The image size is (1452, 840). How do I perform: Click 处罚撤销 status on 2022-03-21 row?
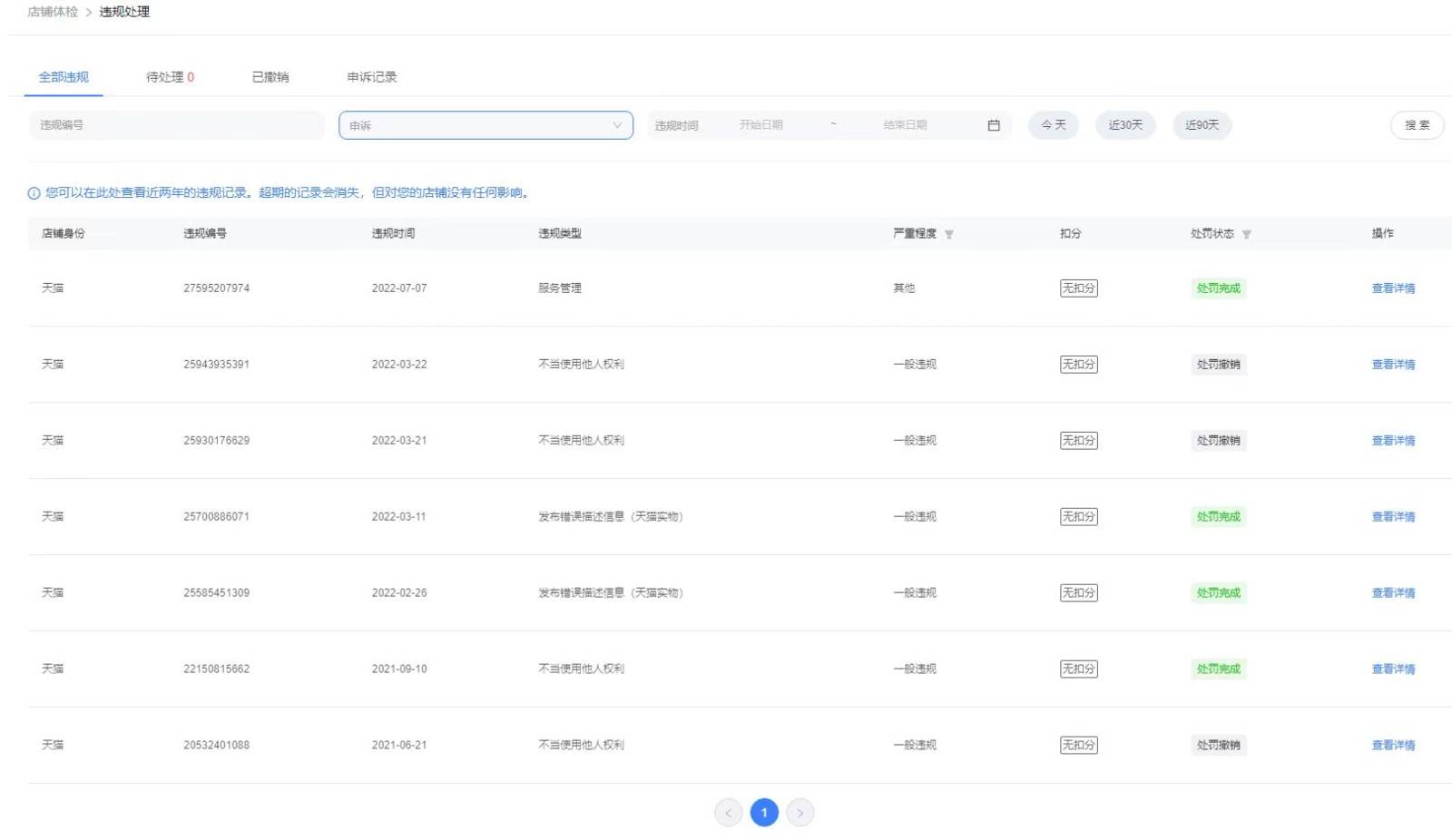pos(1218,441)
